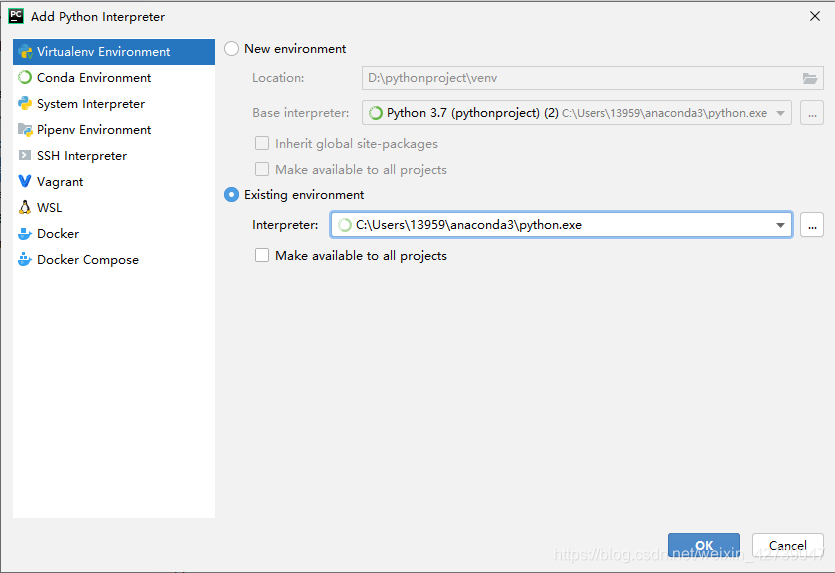The width and height of the screenshot is (835, 573).
Task: Click the System Interpreter python icon
Action: (25, 104)
